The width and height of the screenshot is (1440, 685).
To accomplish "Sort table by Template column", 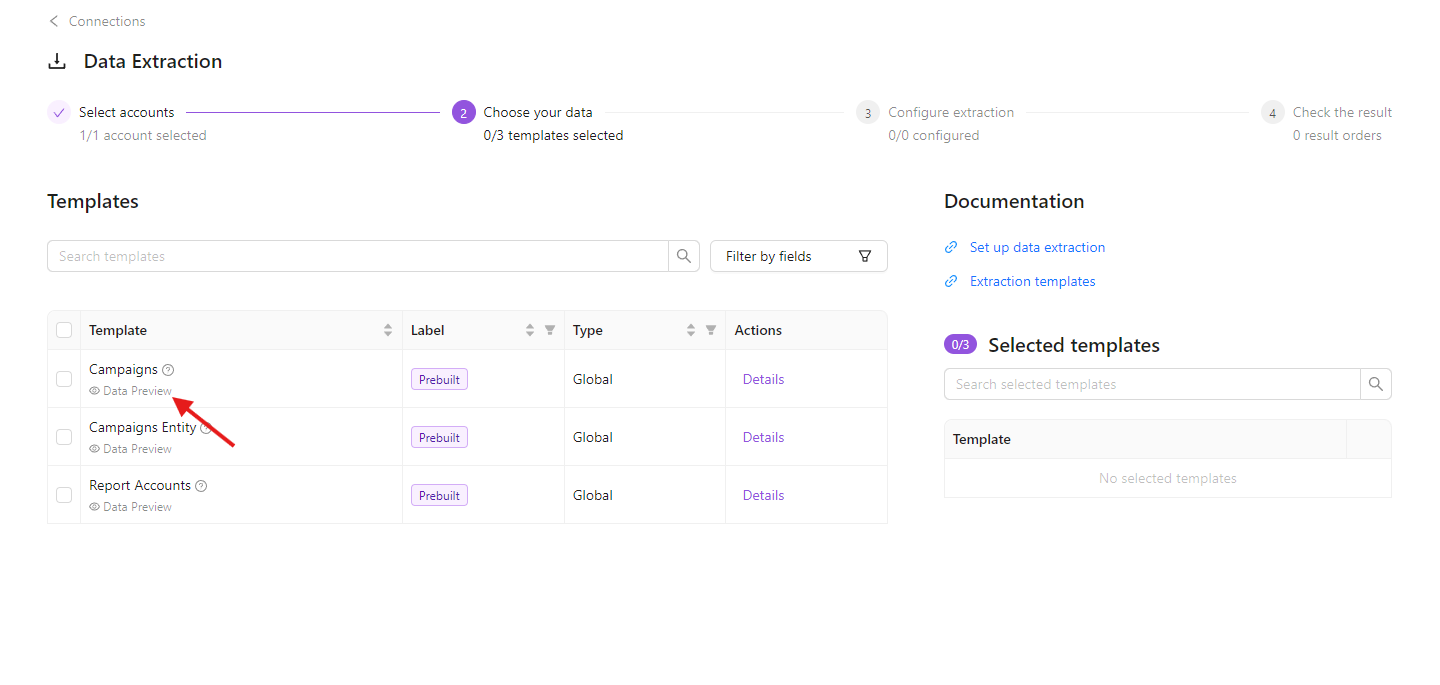I will click(x=388, y=330).
